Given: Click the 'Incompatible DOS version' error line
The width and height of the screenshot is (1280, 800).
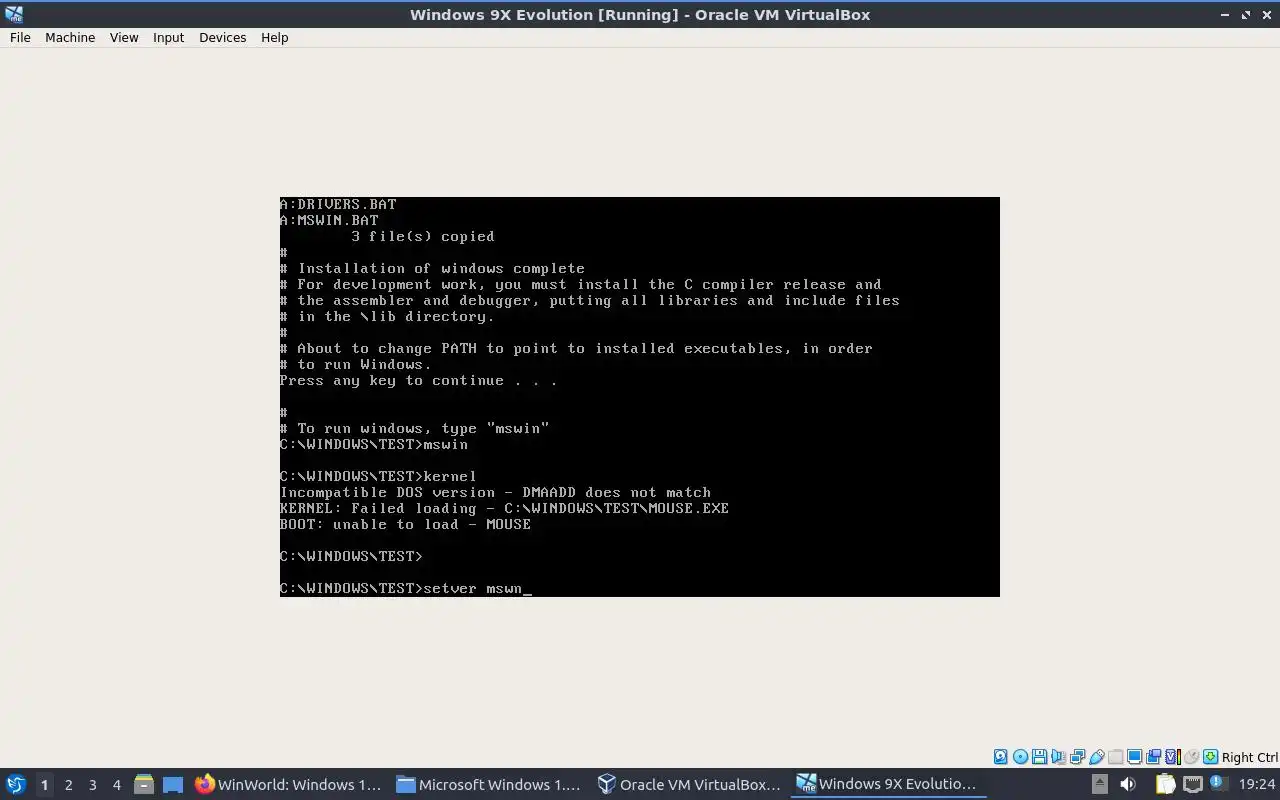Looking at the screenshot, I should (x=495, y=492).
